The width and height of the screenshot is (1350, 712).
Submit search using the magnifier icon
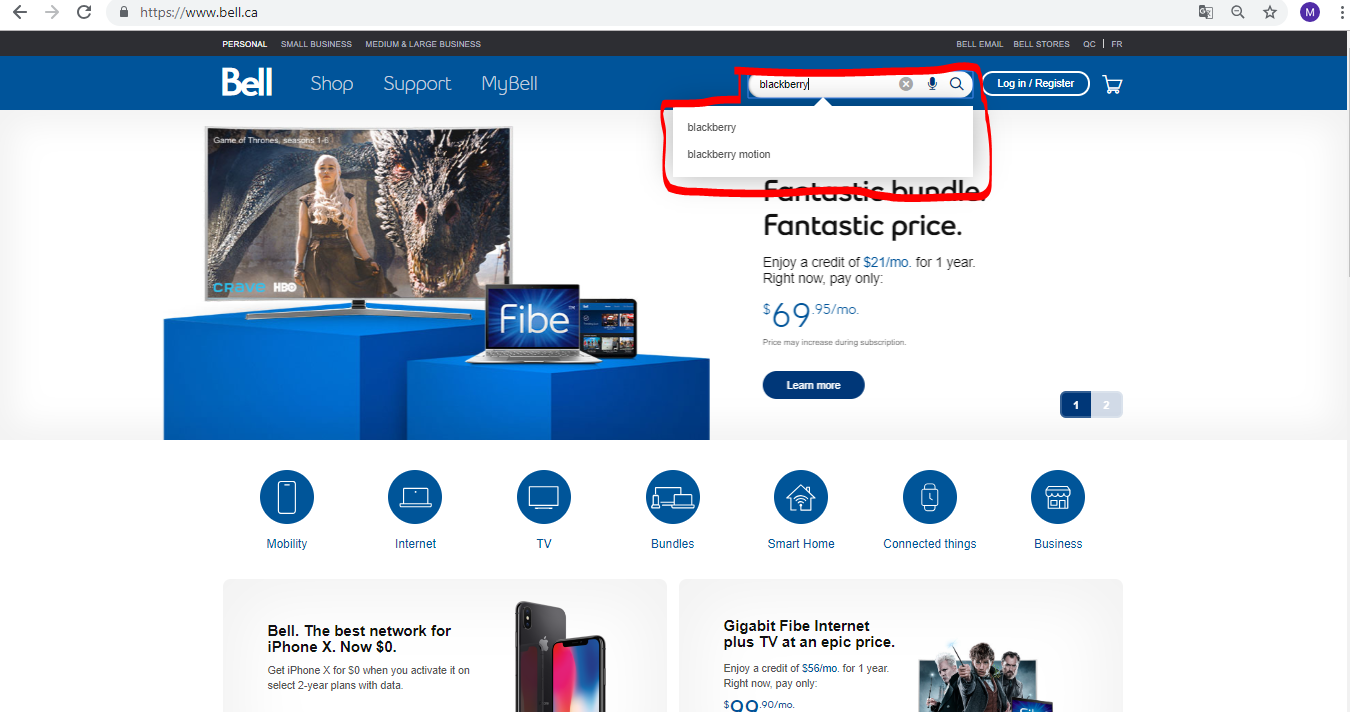coord(956,84)
